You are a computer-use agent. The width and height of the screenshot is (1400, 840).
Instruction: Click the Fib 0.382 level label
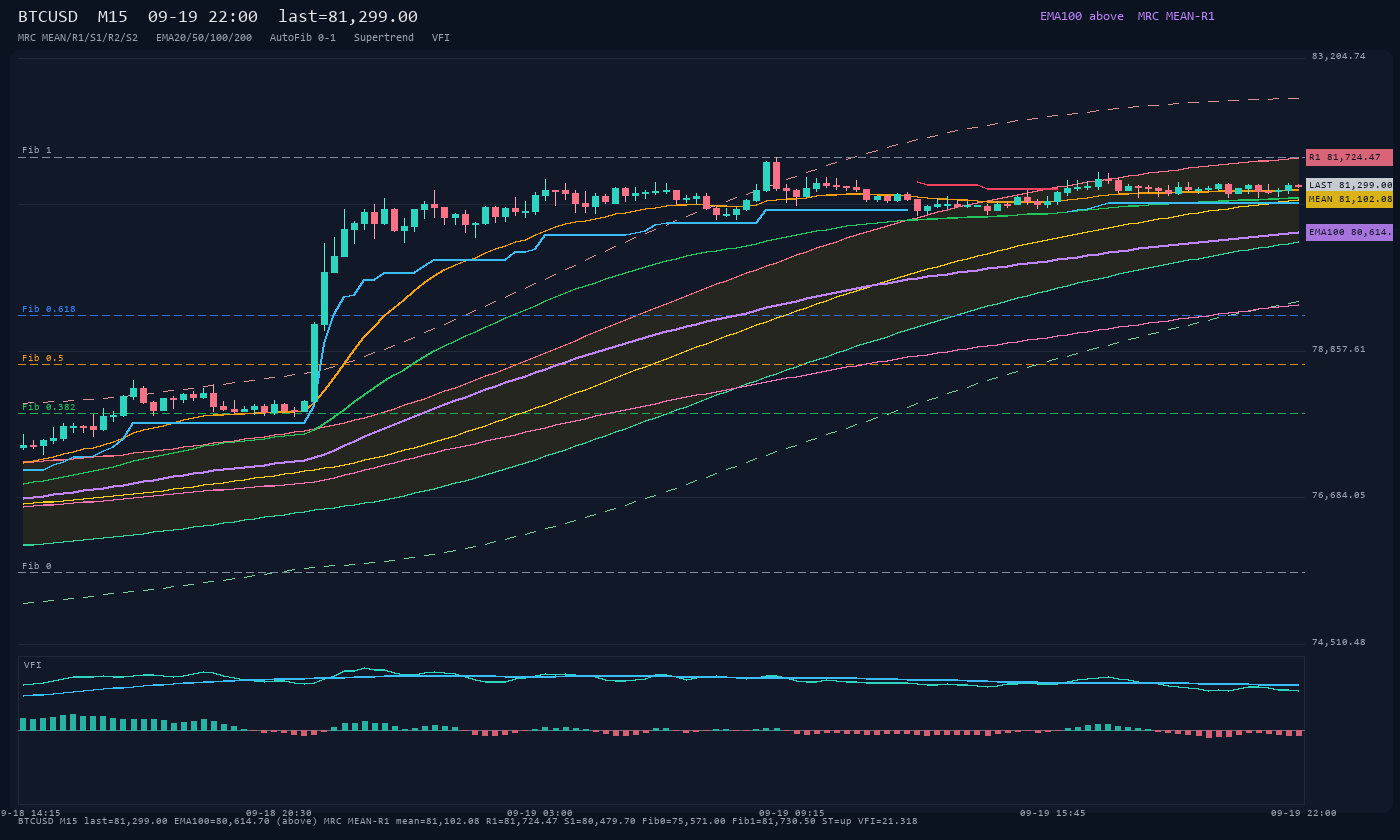49,407
